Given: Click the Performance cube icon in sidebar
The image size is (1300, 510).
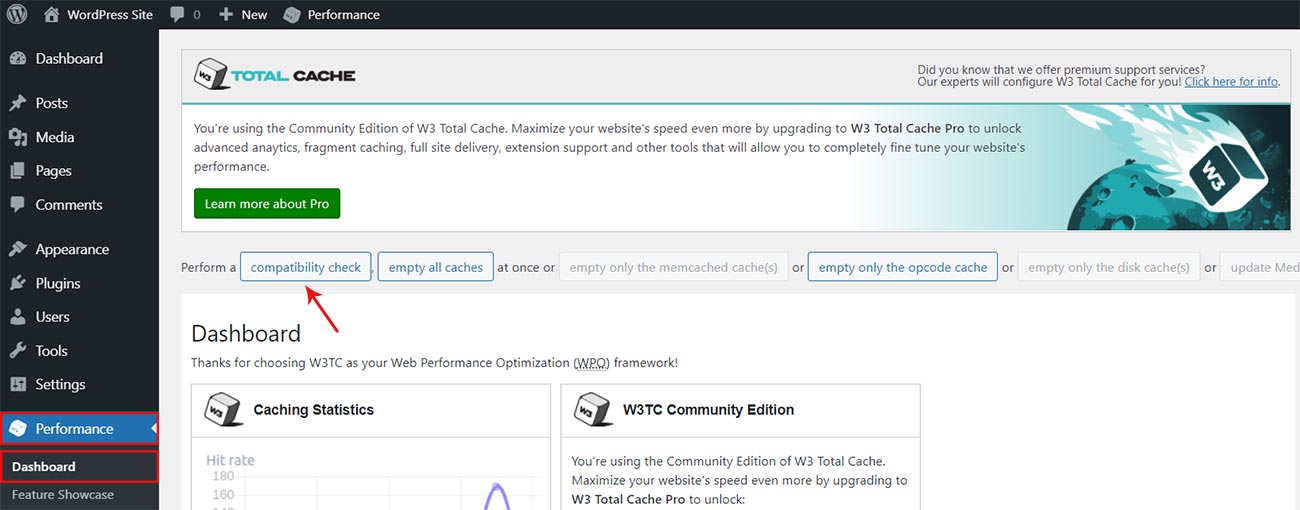Looking at the screenshot, I should 18,429.
